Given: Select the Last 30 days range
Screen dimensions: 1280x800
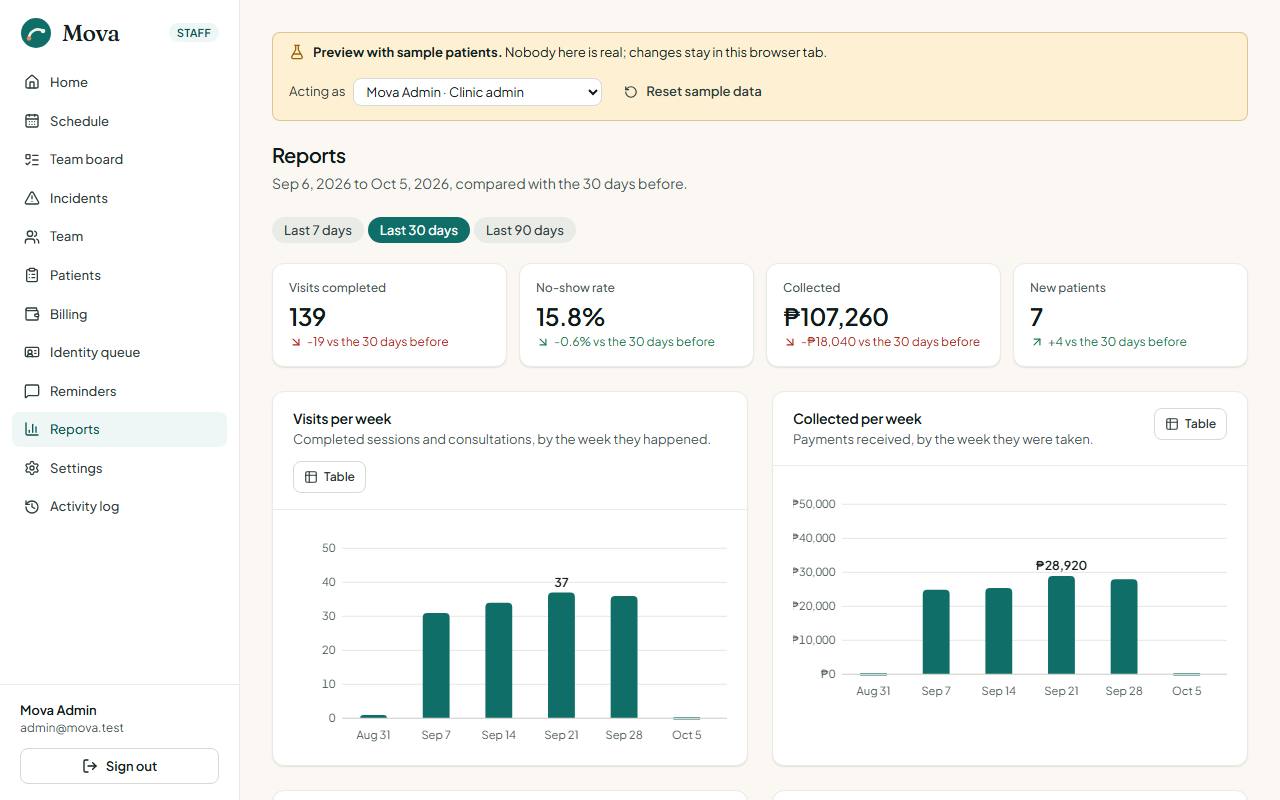Looking at the screenshot, I should (x=419, y=230).
